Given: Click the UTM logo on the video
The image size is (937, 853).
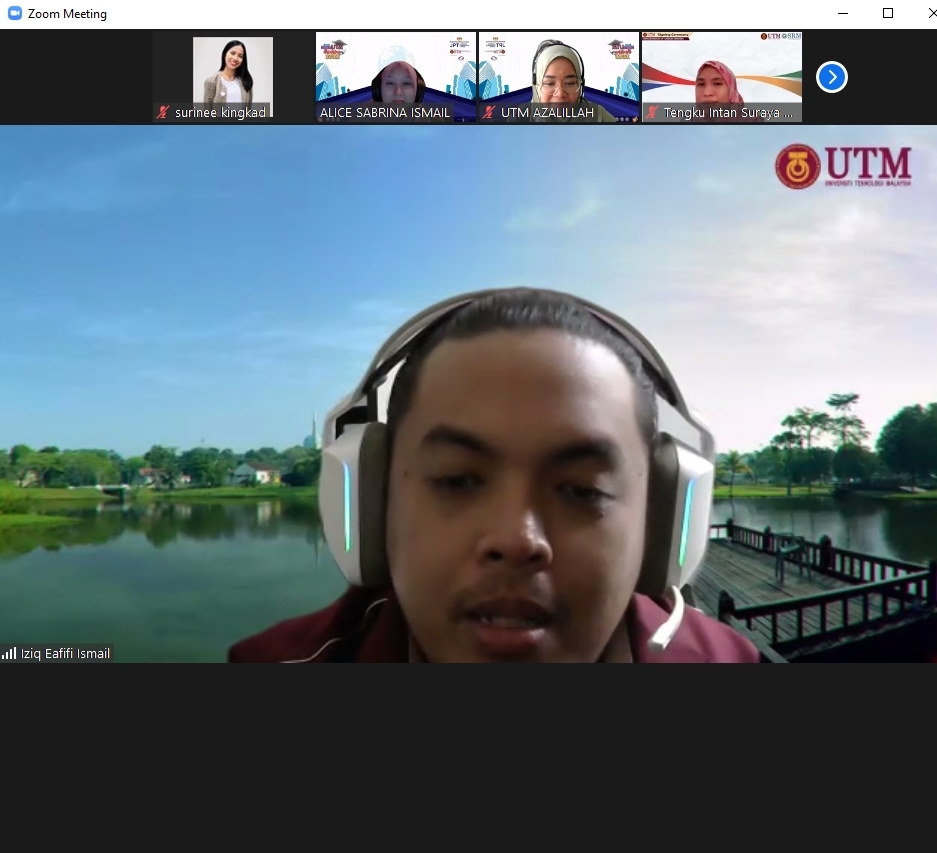Looking at the screenshot, I should (843, 166).
